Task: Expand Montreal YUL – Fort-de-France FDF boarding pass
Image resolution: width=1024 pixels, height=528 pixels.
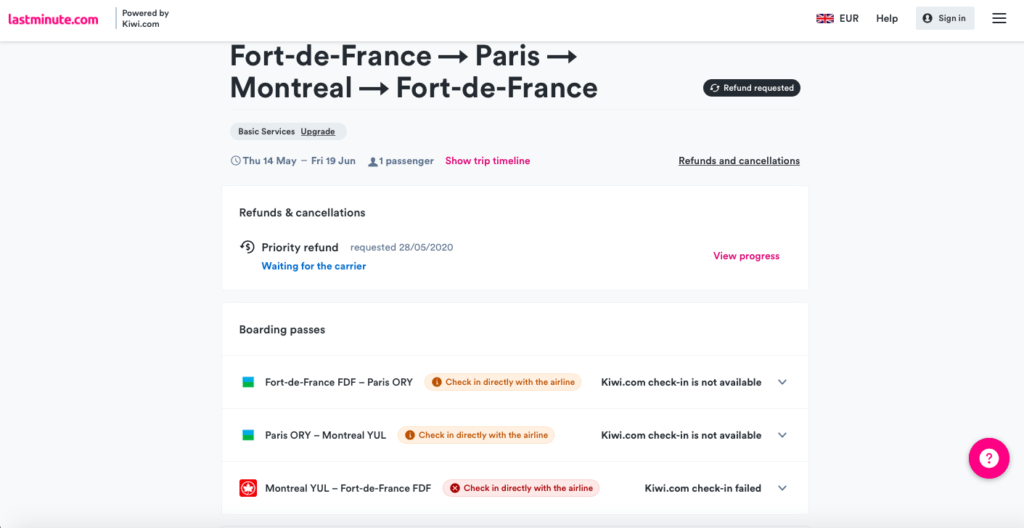Action: tap(782, 488)
